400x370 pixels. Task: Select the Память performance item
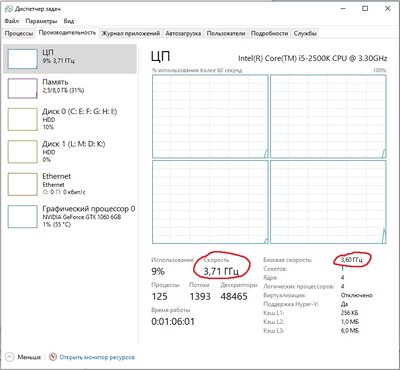70,88
